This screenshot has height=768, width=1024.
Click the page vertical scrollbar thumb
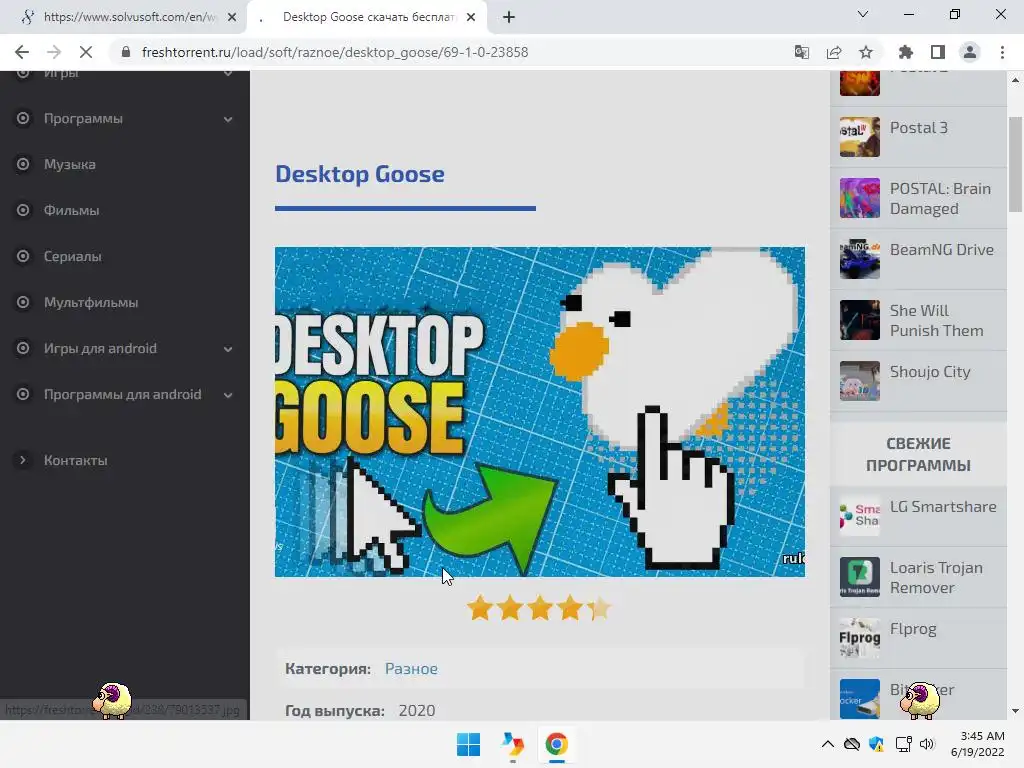[1015, 165]
